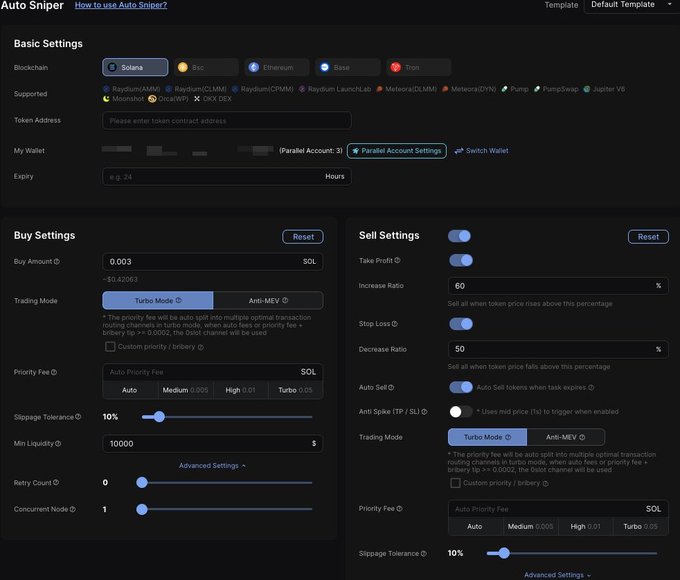
Task: Reset the Buy Settings
Action: point(302,237)
